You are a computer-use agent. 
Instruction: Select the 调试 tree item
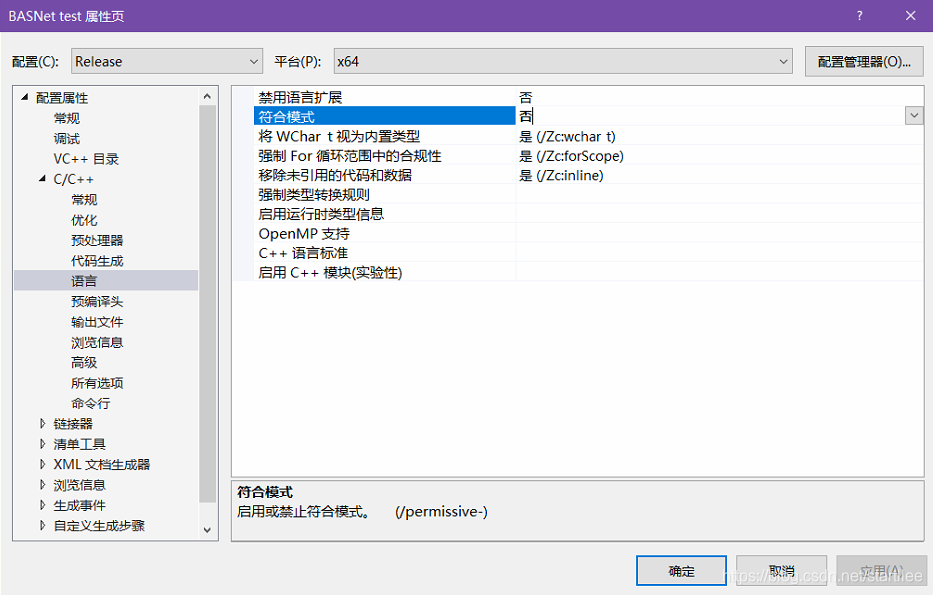(67, 139)
